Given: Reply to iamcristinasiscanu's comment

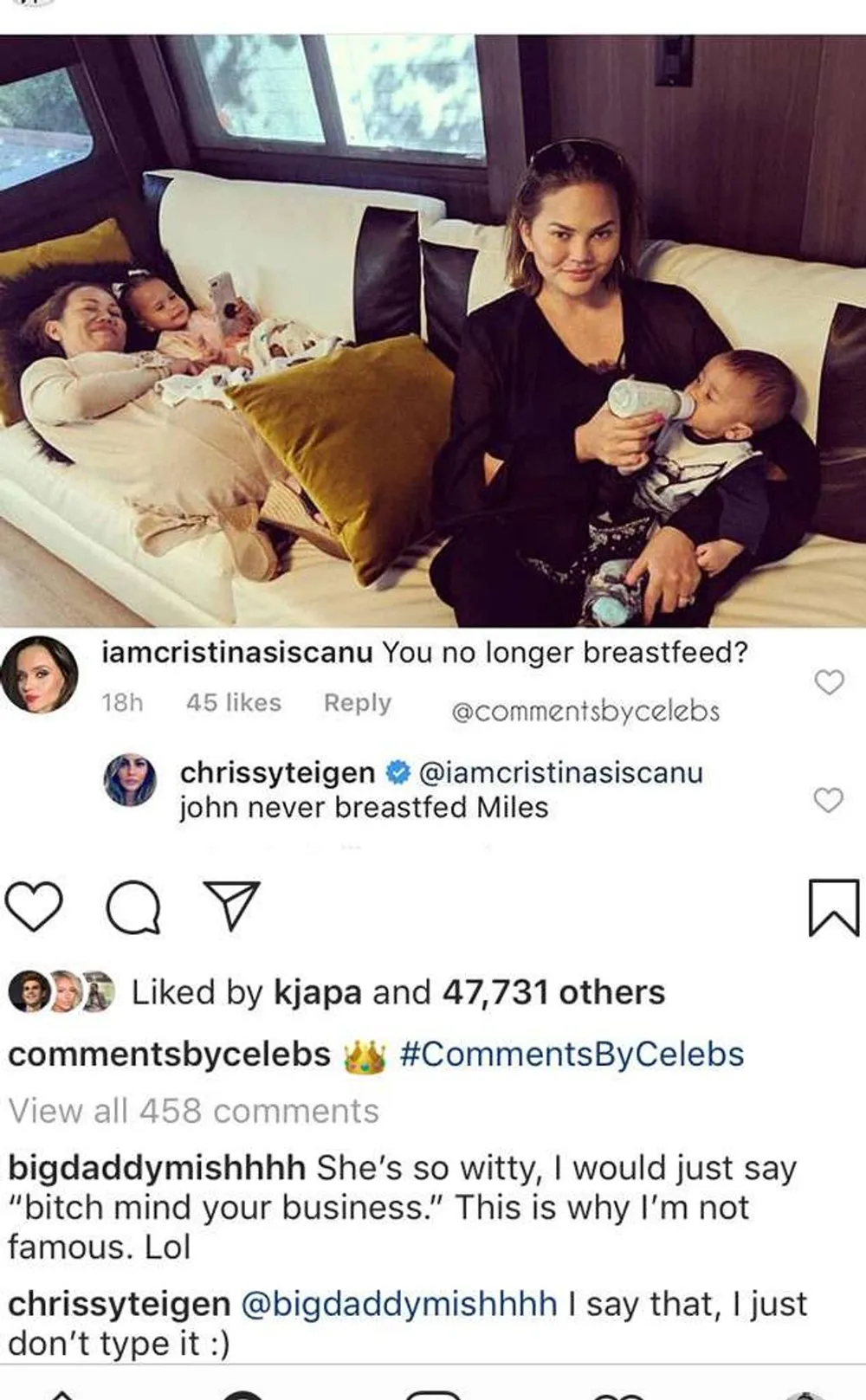Looking at the screenshot, I should 357,702.
